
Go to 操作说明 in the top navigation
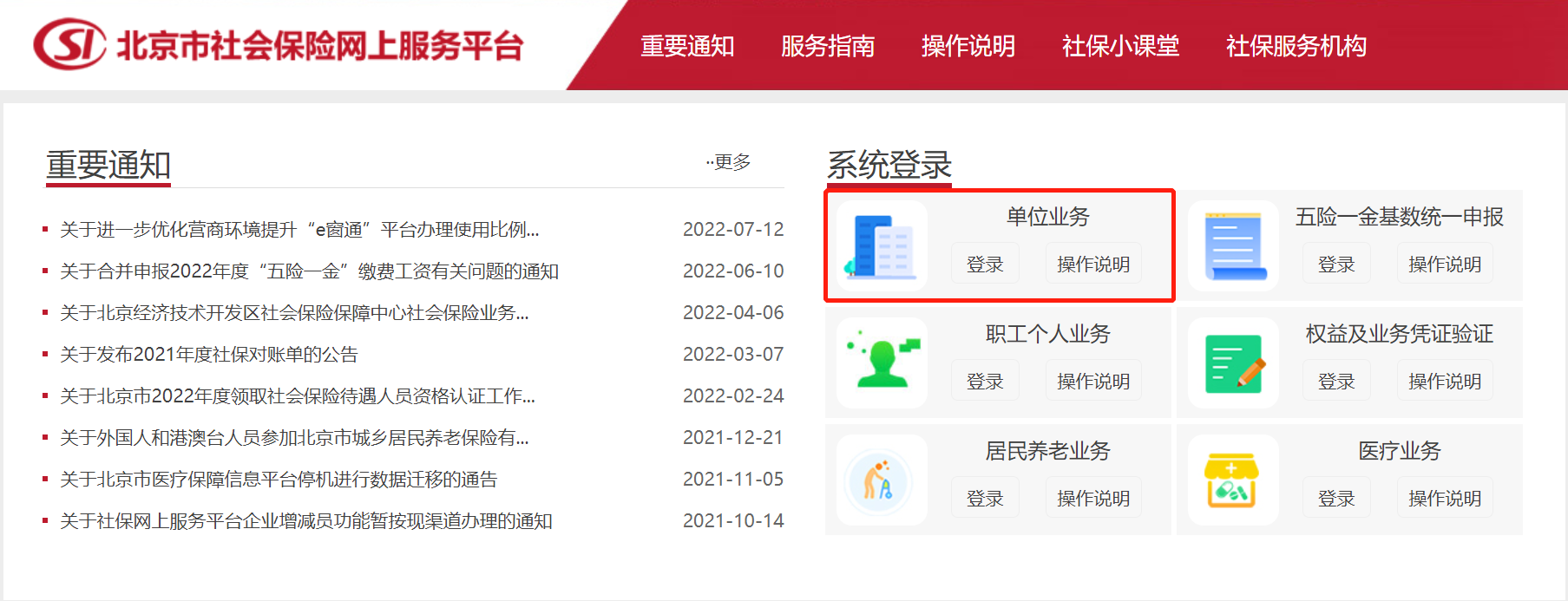point(968,46)
